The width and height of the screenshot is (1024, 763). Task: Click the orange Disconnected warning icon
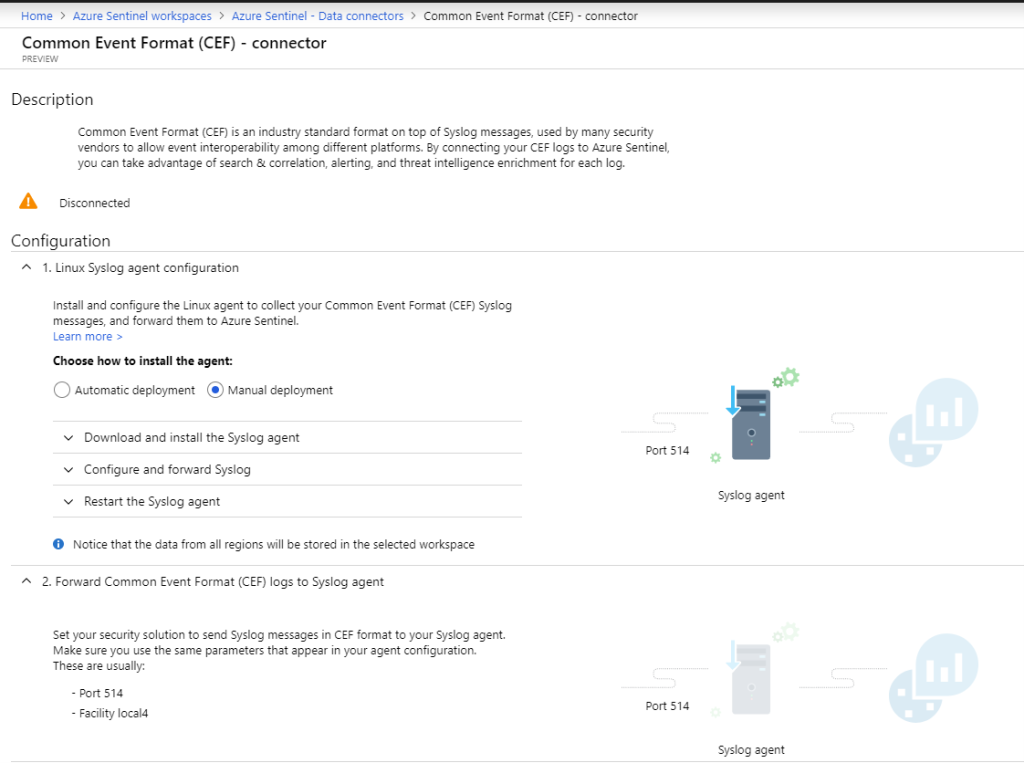tap(28, 201)
